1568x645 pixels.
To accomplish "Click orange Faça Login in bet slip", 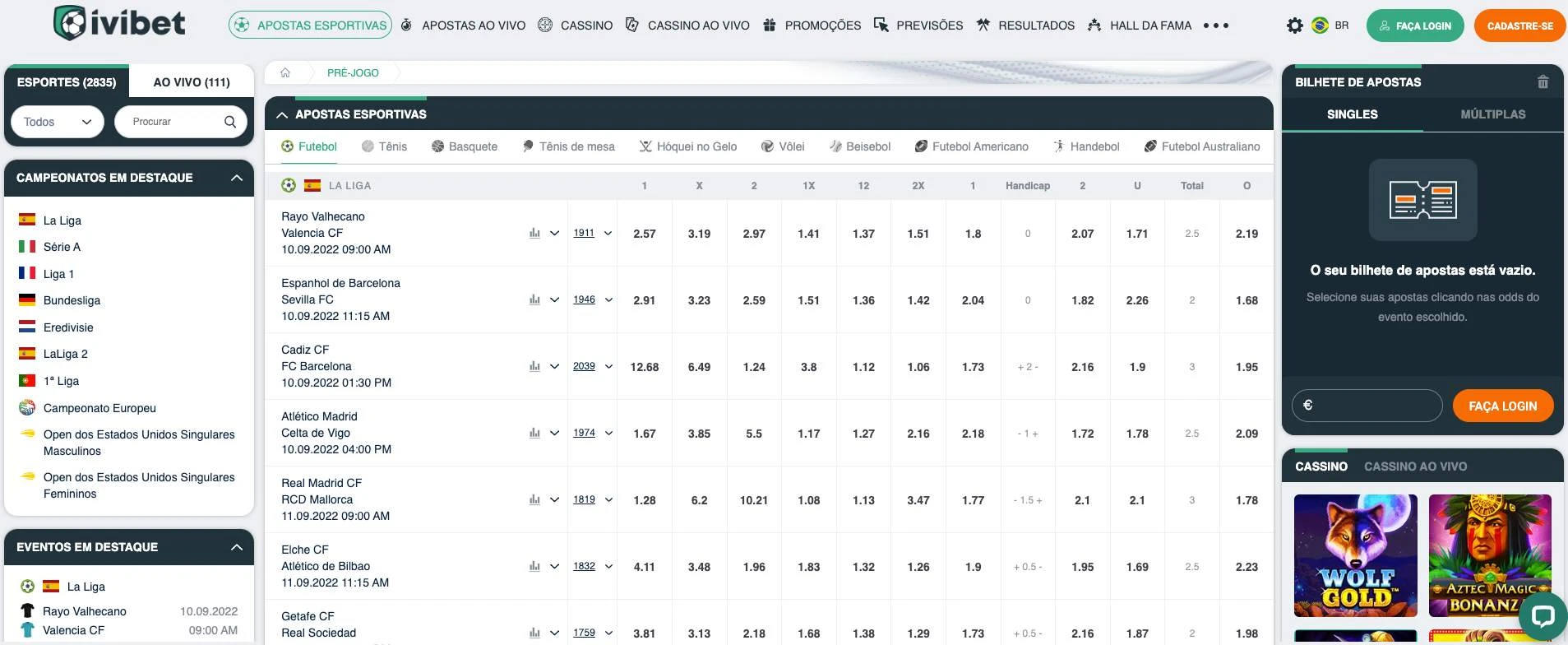I will pyautogui.click(x=1502, y=406).
